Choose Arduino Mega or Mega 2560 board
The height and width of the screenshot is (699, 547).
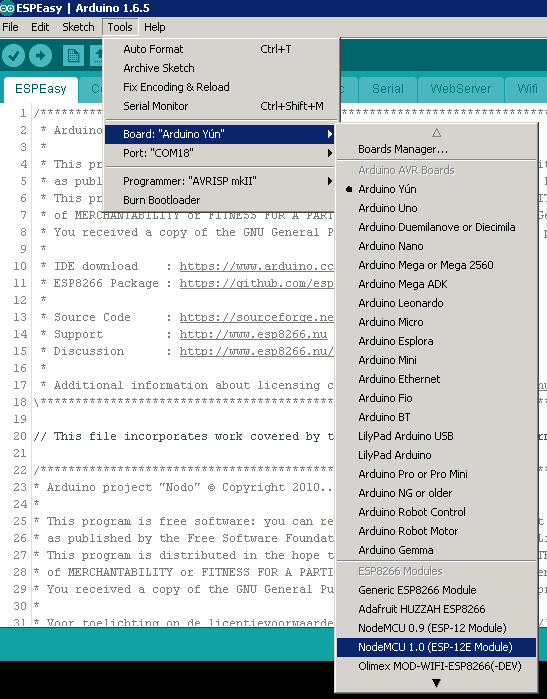coord(436,265)
